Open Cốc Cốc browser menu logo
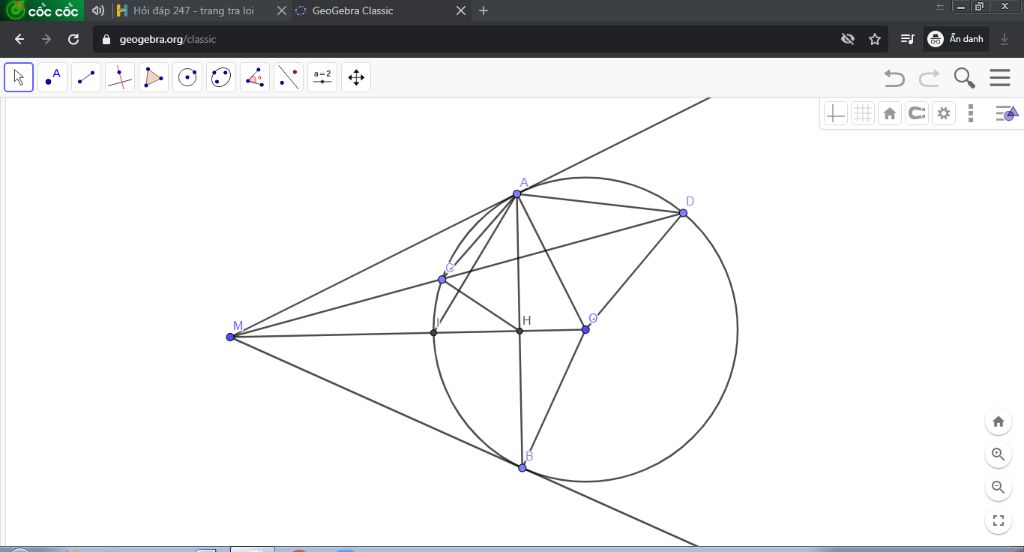Screen dimensions: 1024x552 pyautogui.click(x=42, y=10)
